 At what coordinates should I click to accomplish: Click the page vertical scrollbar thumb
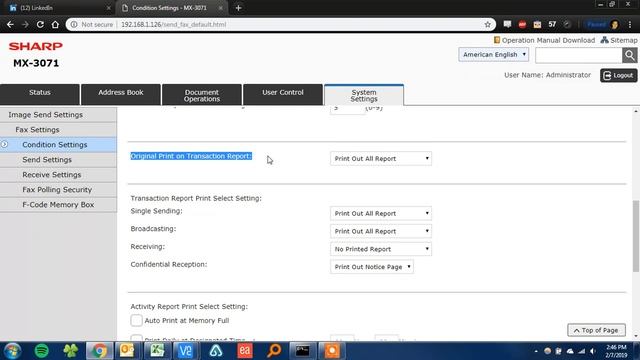click(636, 236)
